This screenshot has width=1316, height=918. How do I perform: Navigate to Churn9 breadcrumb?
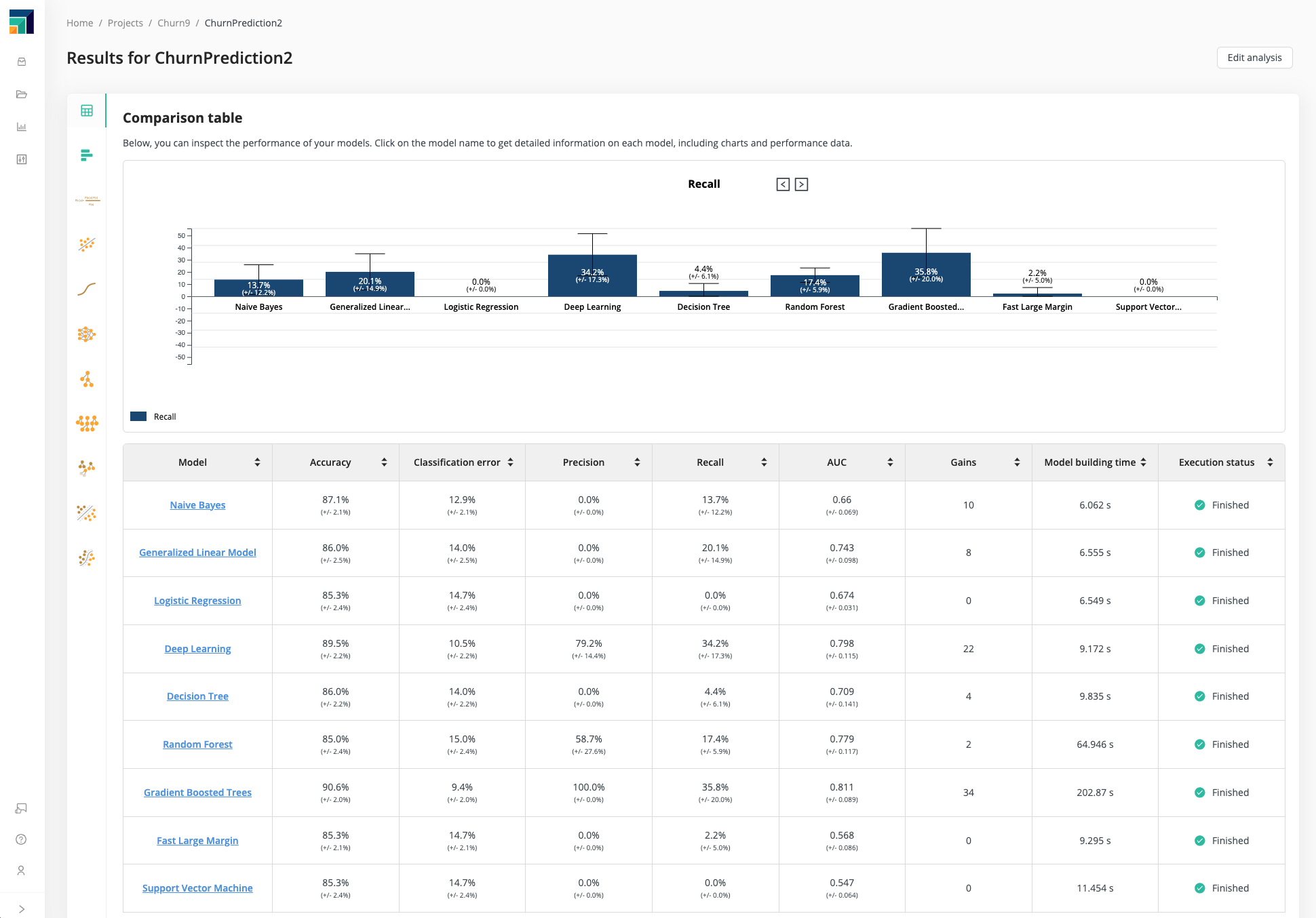coord(174,23)
